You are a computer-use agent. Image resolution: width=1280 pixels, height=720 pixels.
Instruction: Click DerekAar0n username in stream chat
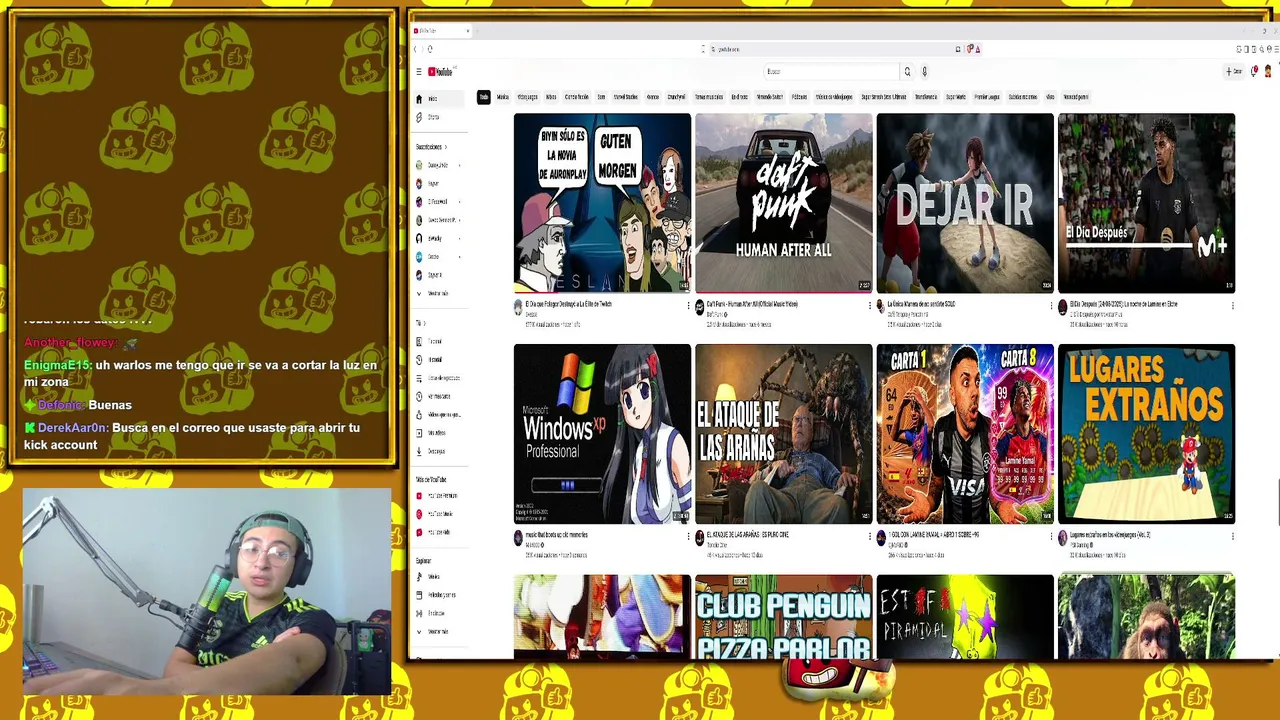pyautogui.click(x=73, y=428)
